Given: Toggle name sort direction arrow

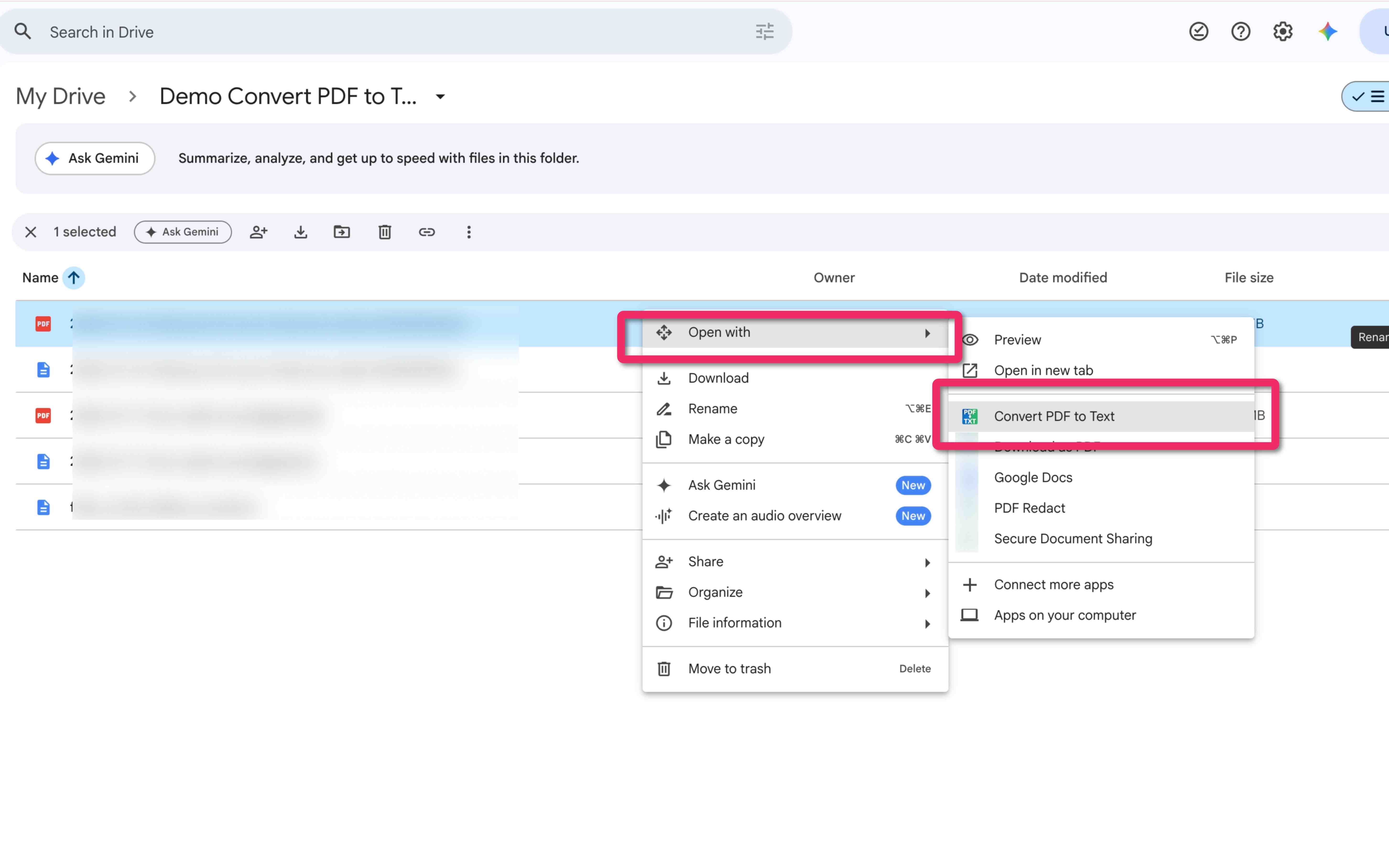Looking at the screenshot, I should click(x=73, y=278).
